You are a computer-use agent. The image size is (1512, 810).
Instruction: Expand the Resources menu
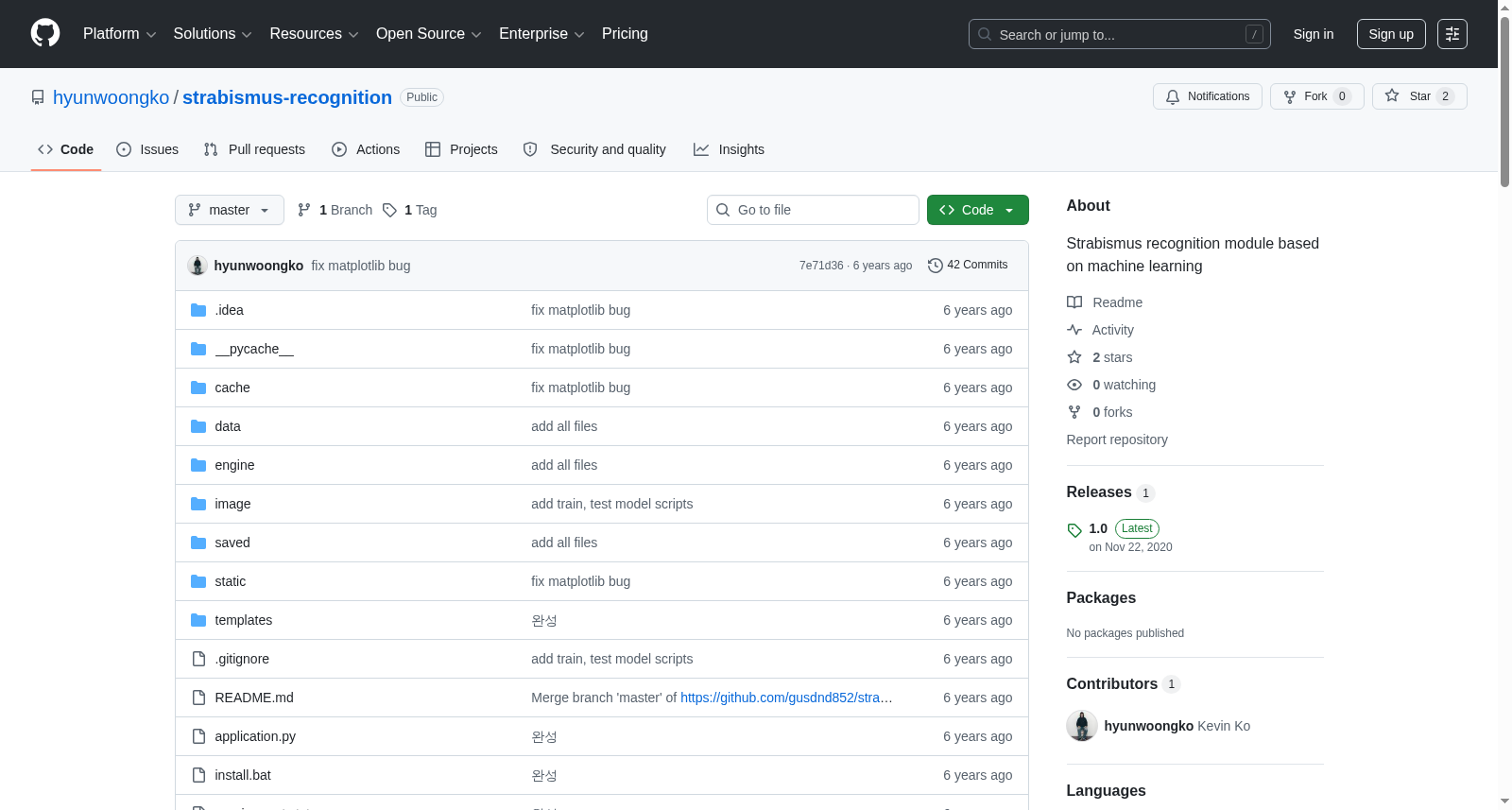314,33
